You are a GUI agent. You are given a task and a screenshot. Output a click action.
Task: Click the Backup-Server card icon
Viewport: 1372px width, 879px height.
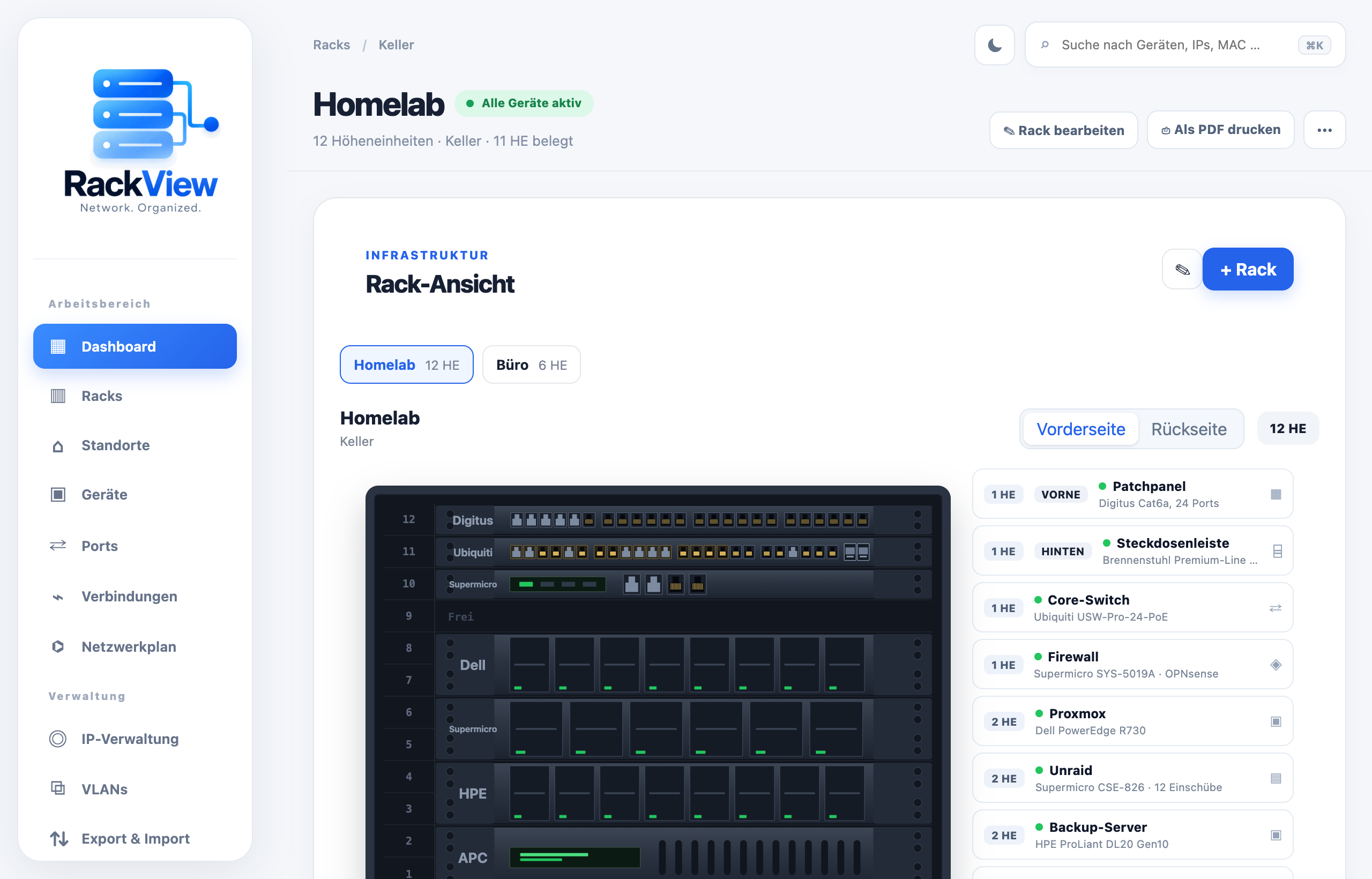(x=1276, y=835)
